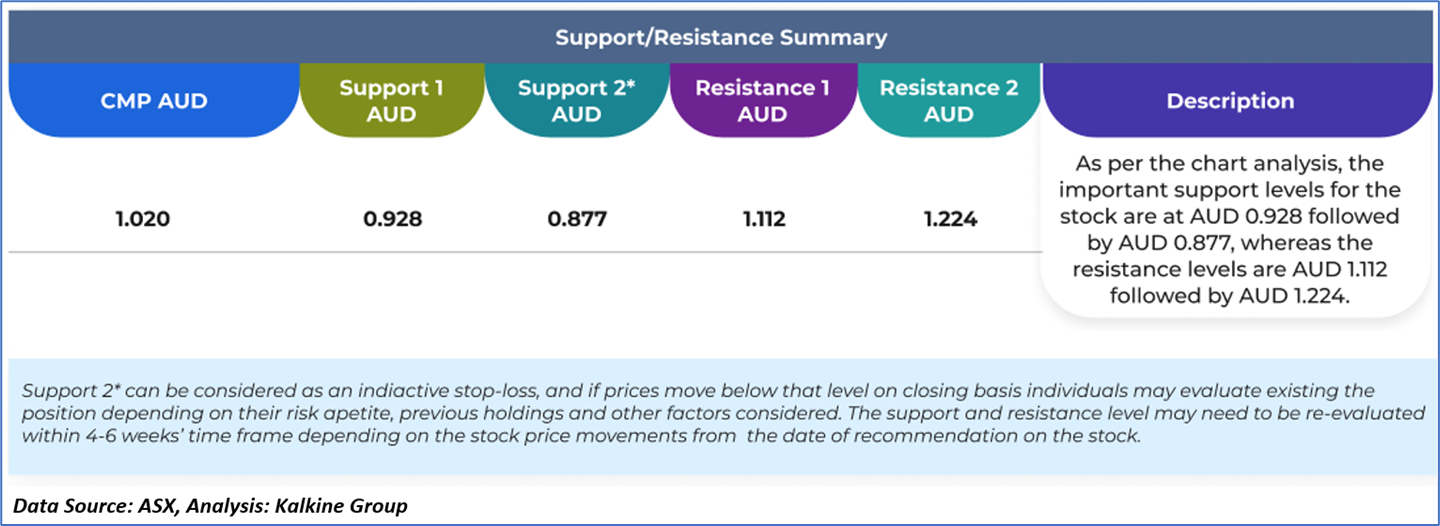Screen dimensions: 1440x526
Task: Select the Support 2* AUD header
Action: click(576, 101)
